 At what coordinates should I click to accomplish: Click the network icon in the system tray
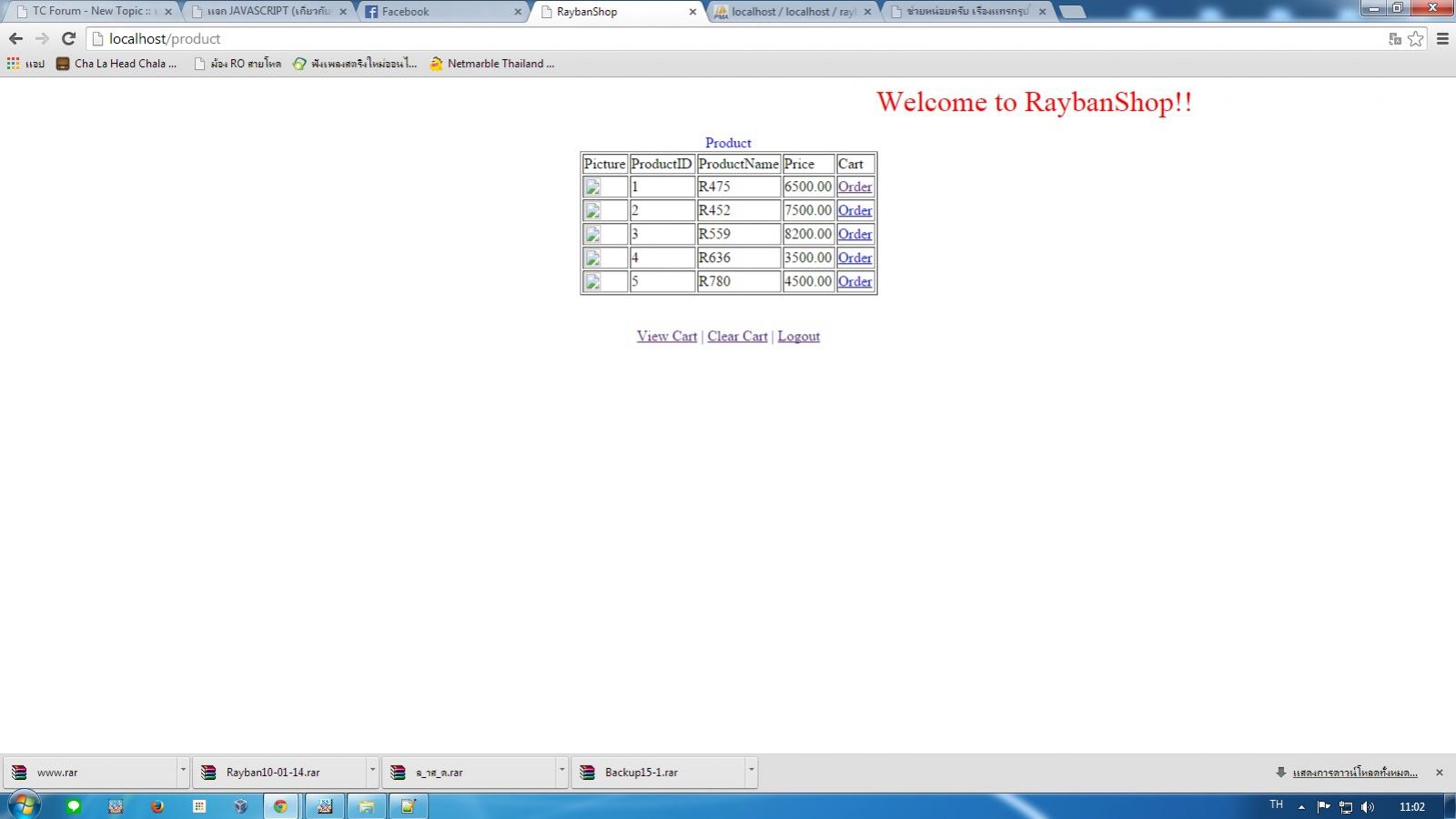(1346, 807)
